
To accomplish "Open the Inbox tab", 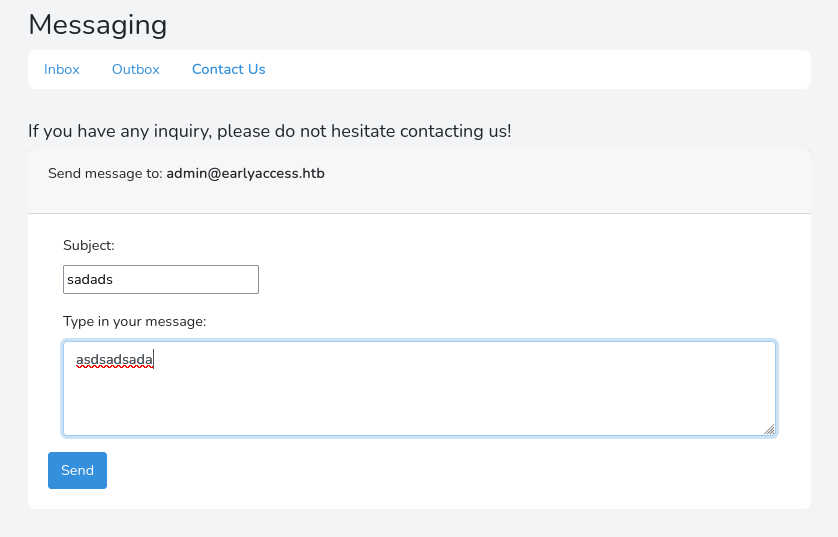I will [x=61, y=69].
